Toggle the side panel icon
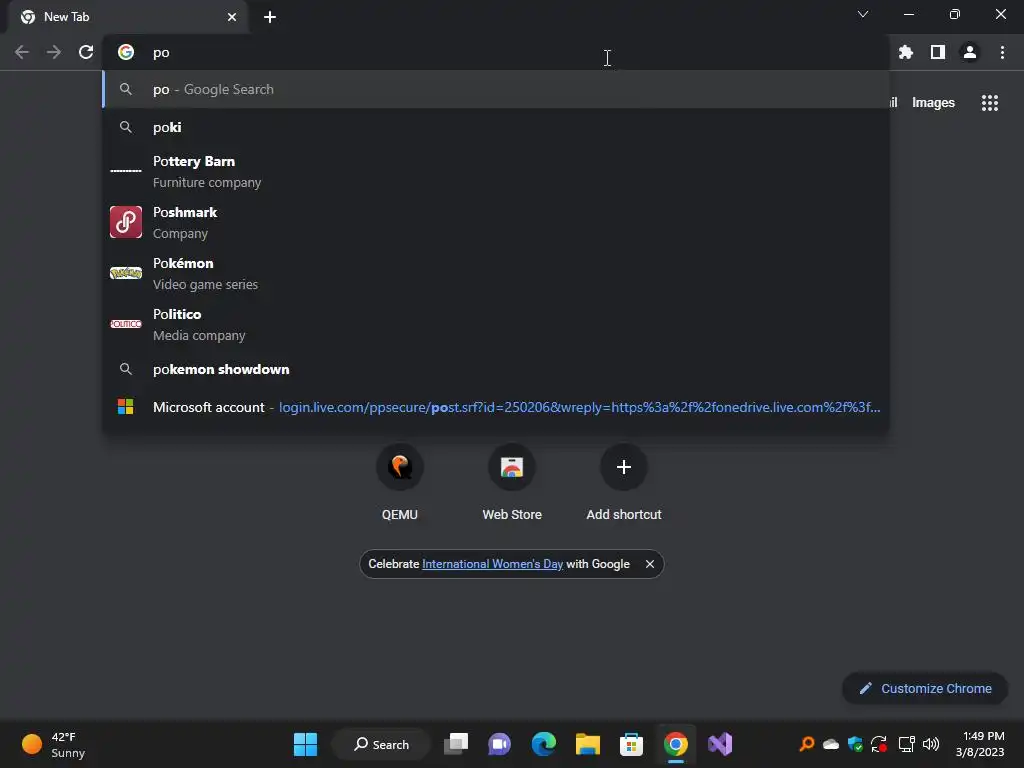 pyautogui.click(x=938, y=52)
